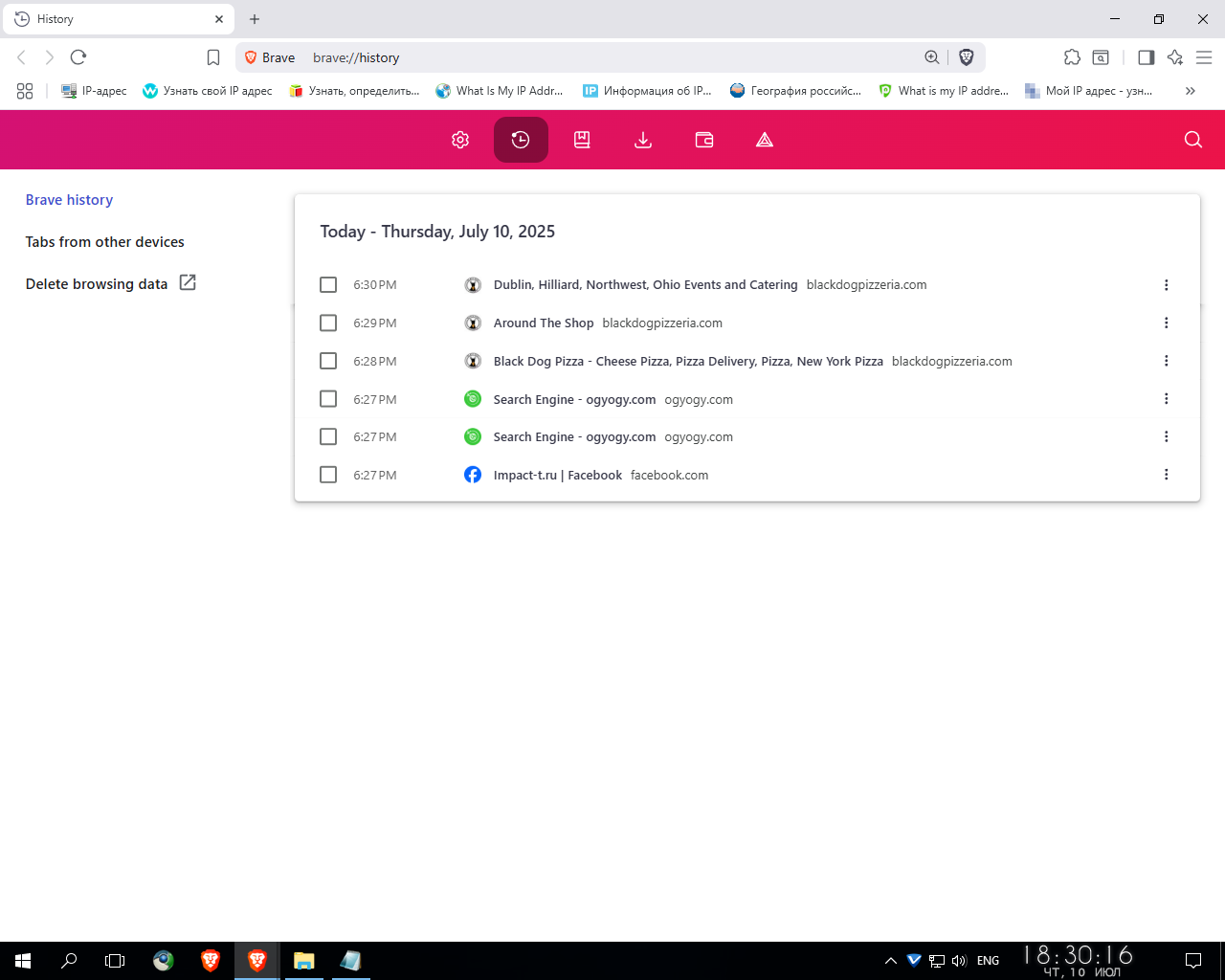This screenshot has height=980, width=1225.
Task: Open the Extensions puzzle icon
Action: [1073, 57]
